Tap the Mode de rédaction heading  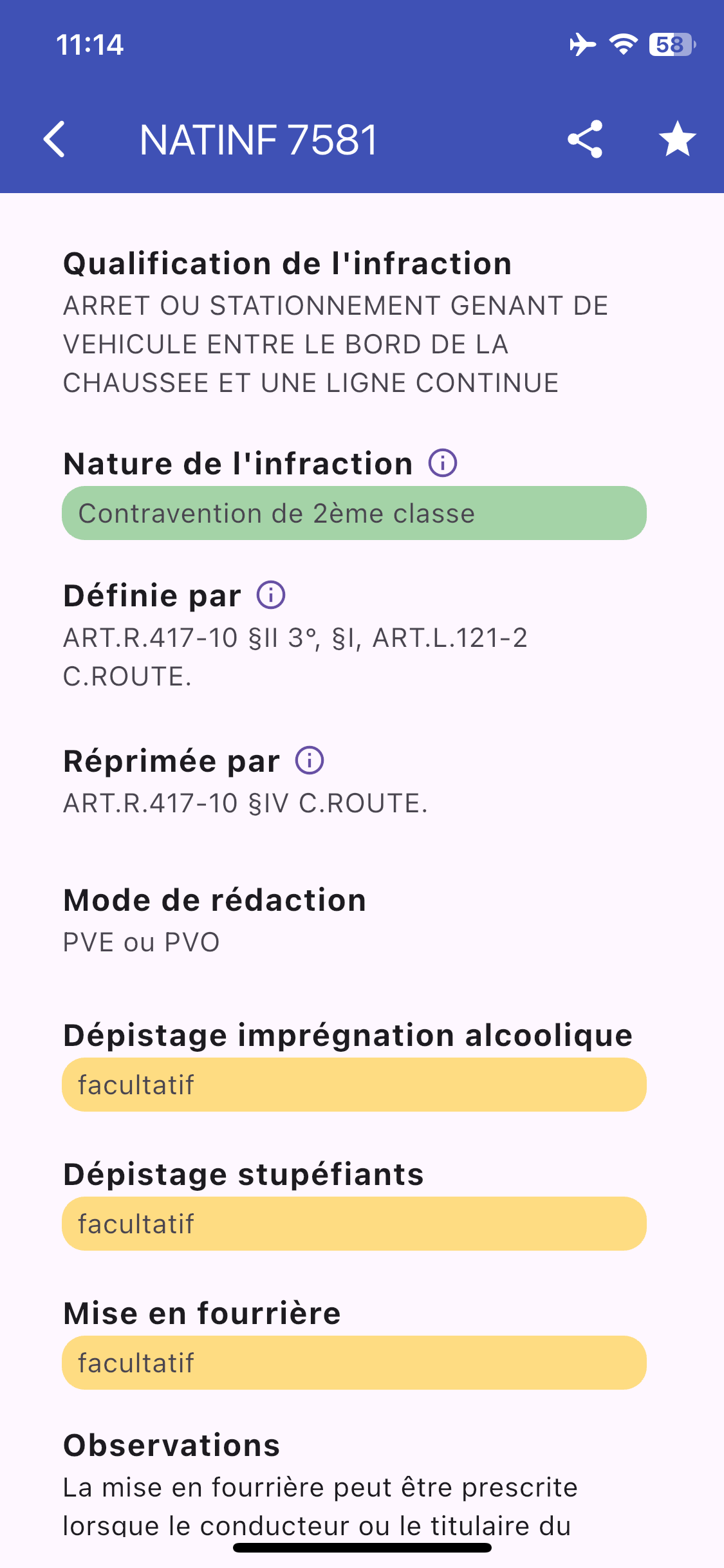coord(215,900)
